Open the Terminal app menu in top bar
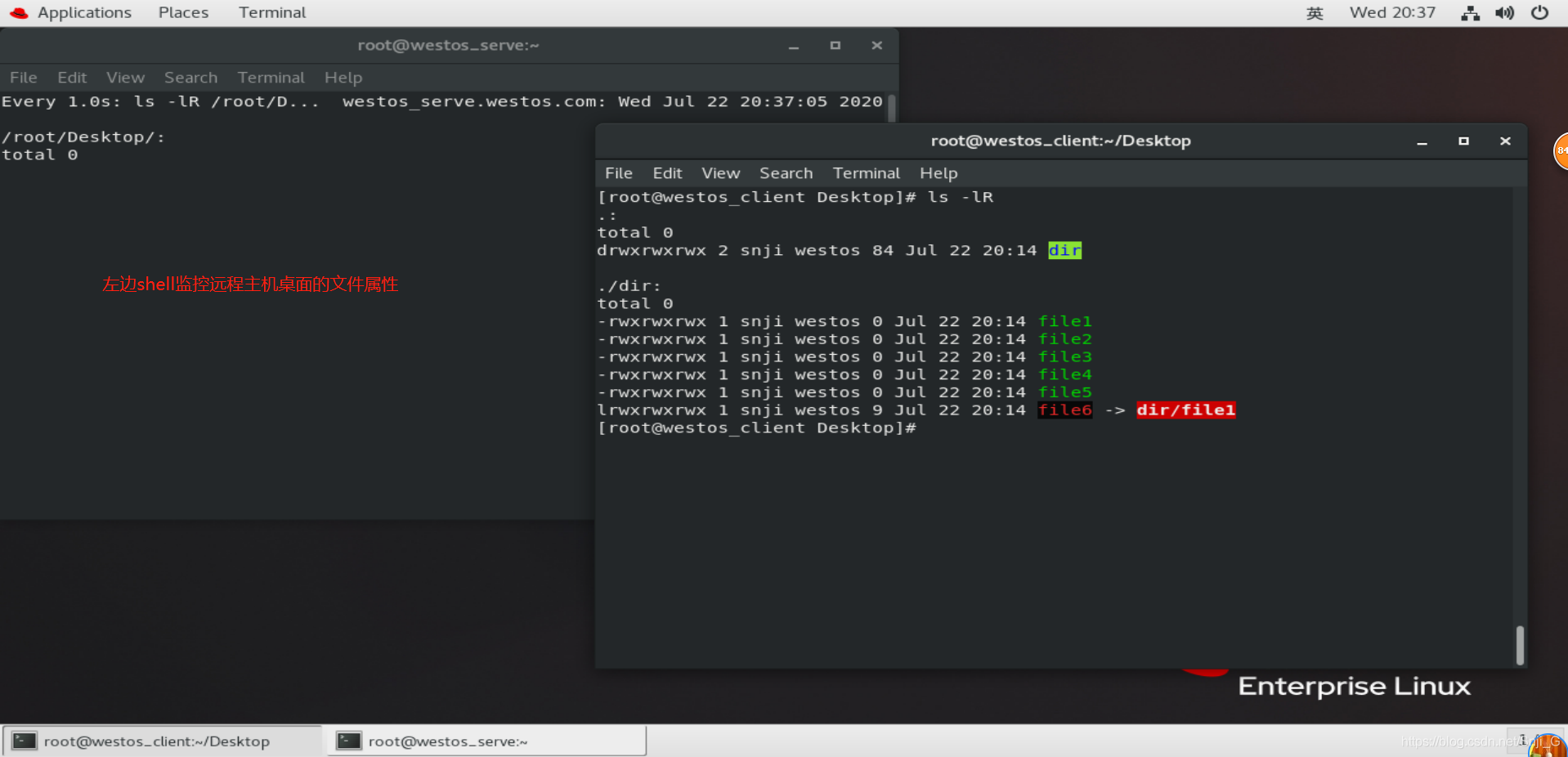This screenshot has height=757, width=1568. pos(272,12)
